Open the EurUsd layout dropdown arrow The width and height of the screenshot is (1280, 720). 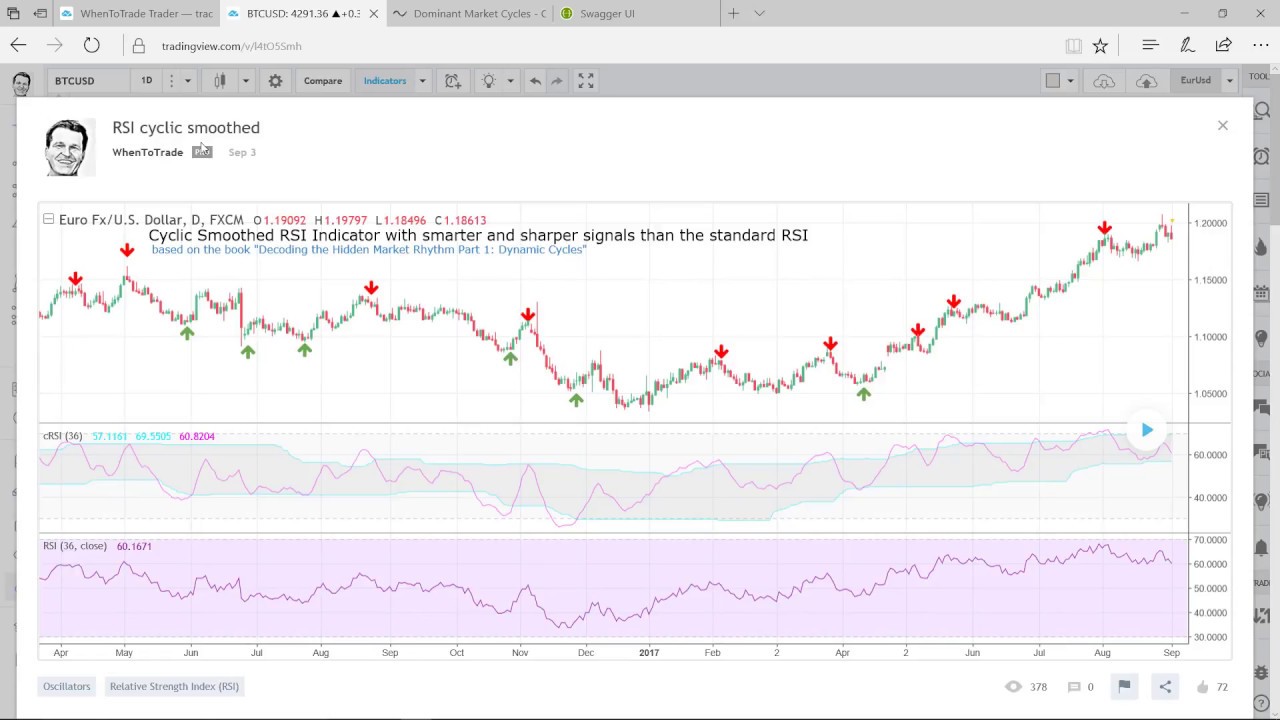coord(1230,81)
